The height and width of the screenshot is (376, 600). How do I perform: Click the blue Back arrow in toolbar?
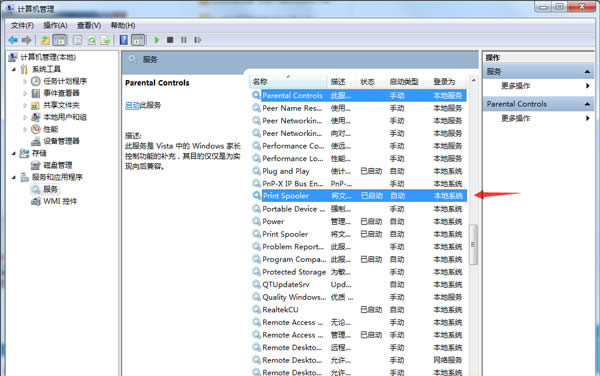coord(13,40)
